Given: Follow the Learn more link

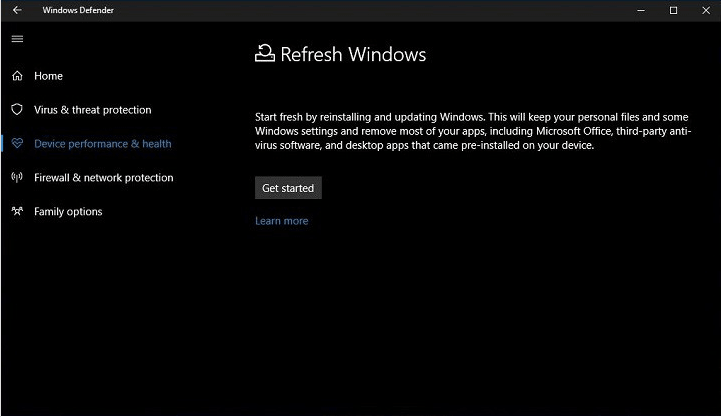Looking at the screenshot, I should pyautogui.click(x=282, y=221).
